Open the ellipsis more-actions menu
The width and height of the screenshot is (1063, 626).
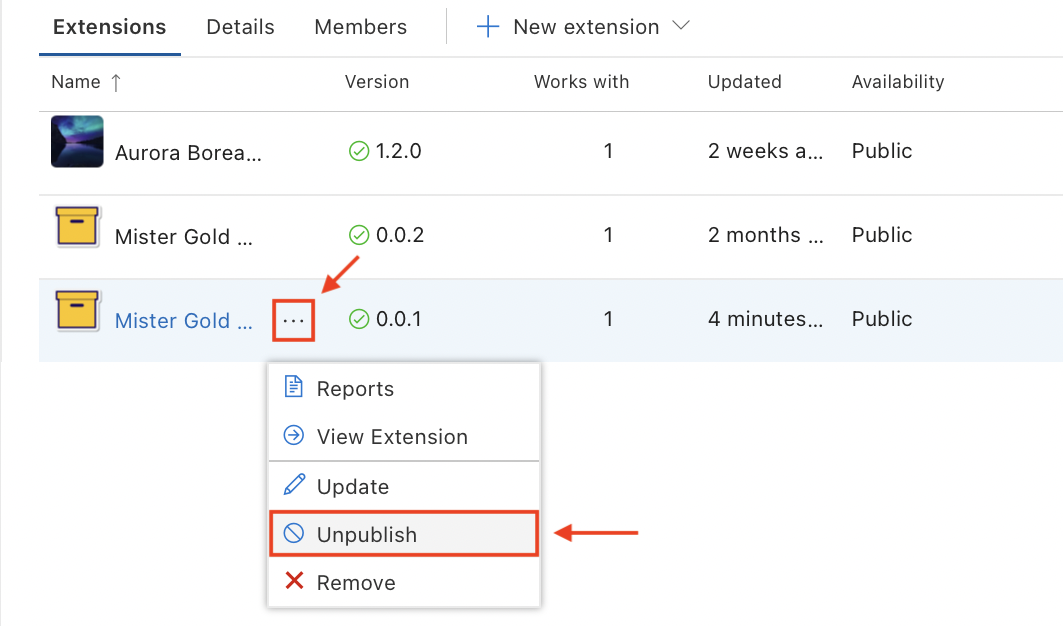(293, 319)
